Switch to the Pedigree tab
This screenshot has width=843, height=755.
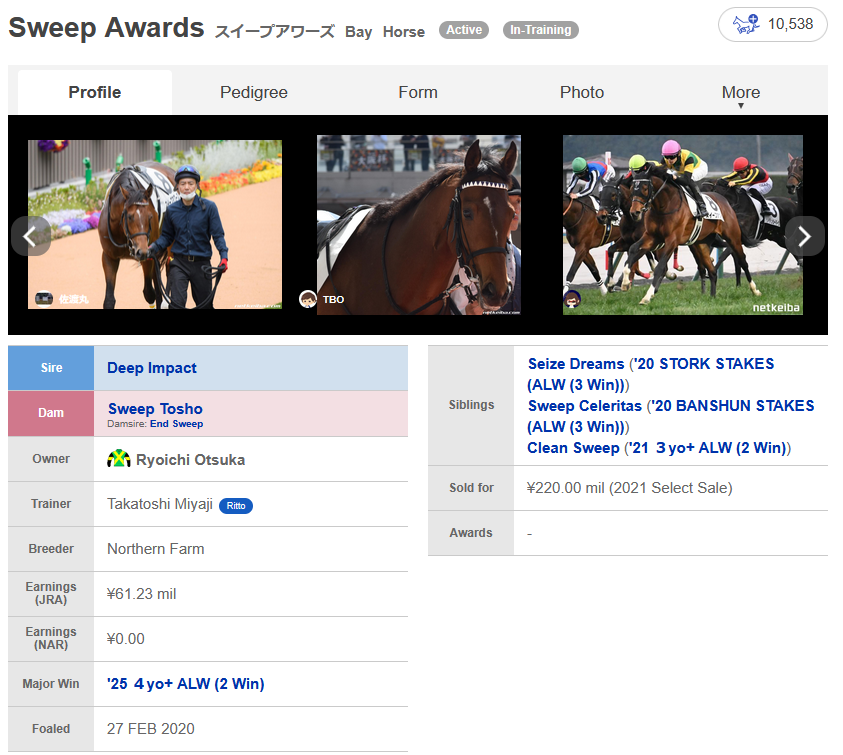point(254,92)
